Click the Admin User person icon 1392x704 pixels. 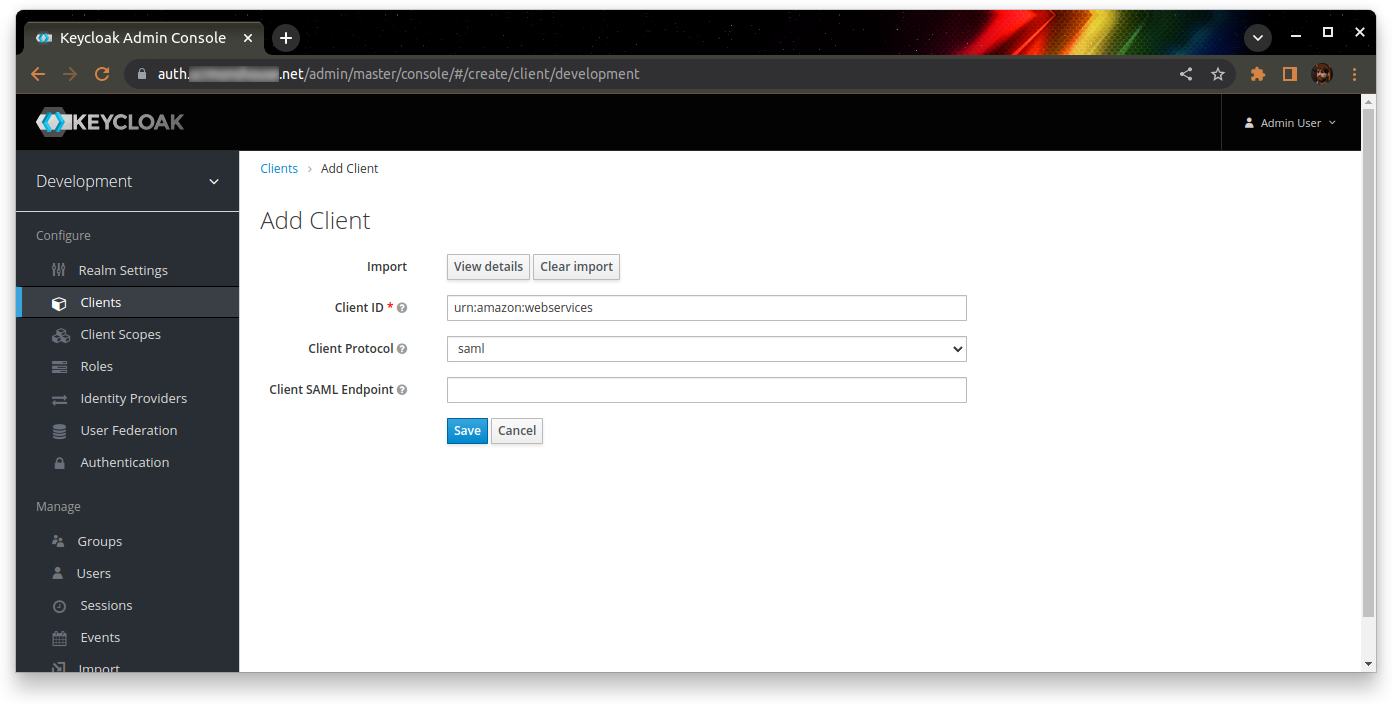click(1249, 123)
